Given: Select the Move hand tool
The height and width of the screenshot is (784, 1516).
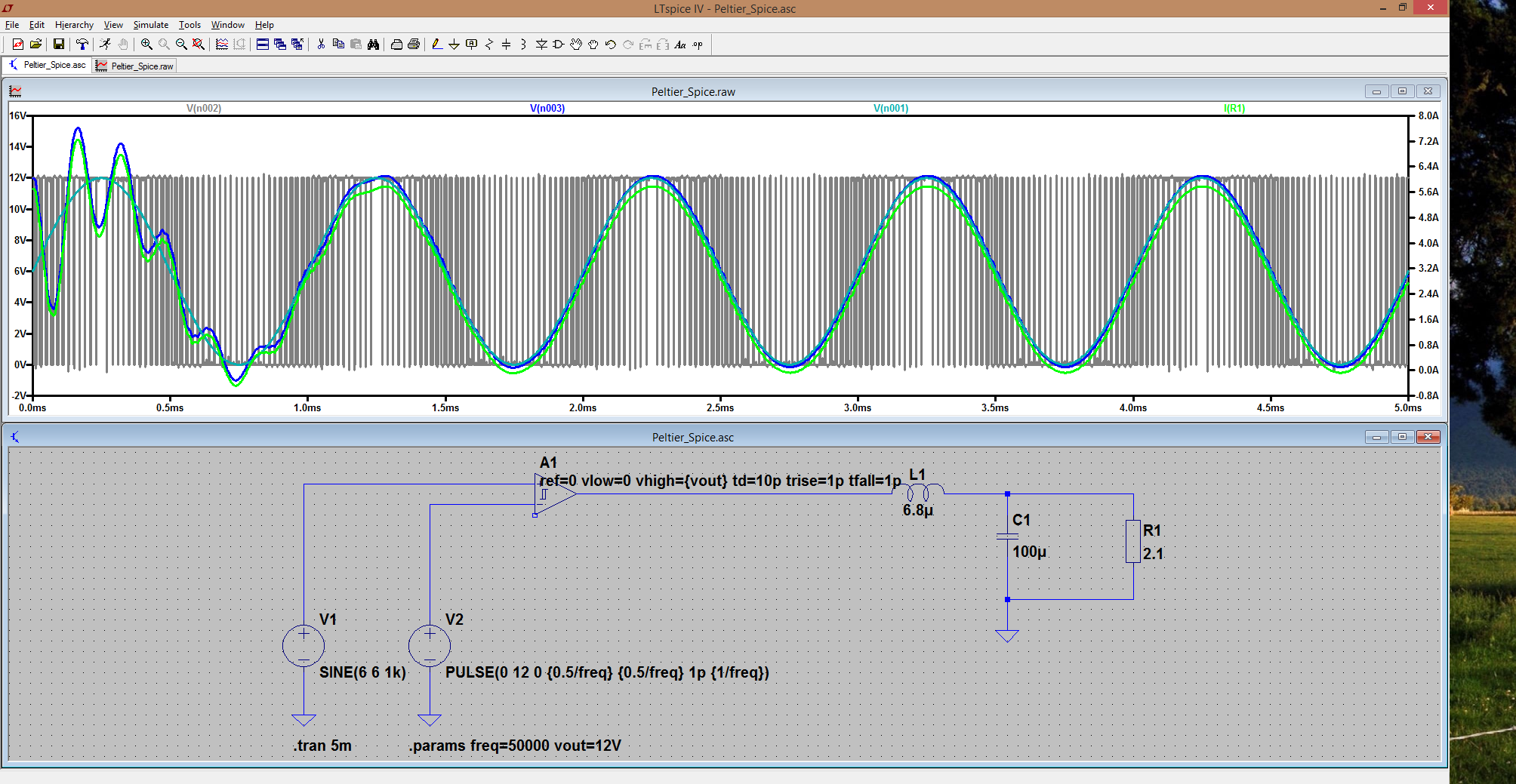Looking at the screenshot, I should click(x=576, y=45).
